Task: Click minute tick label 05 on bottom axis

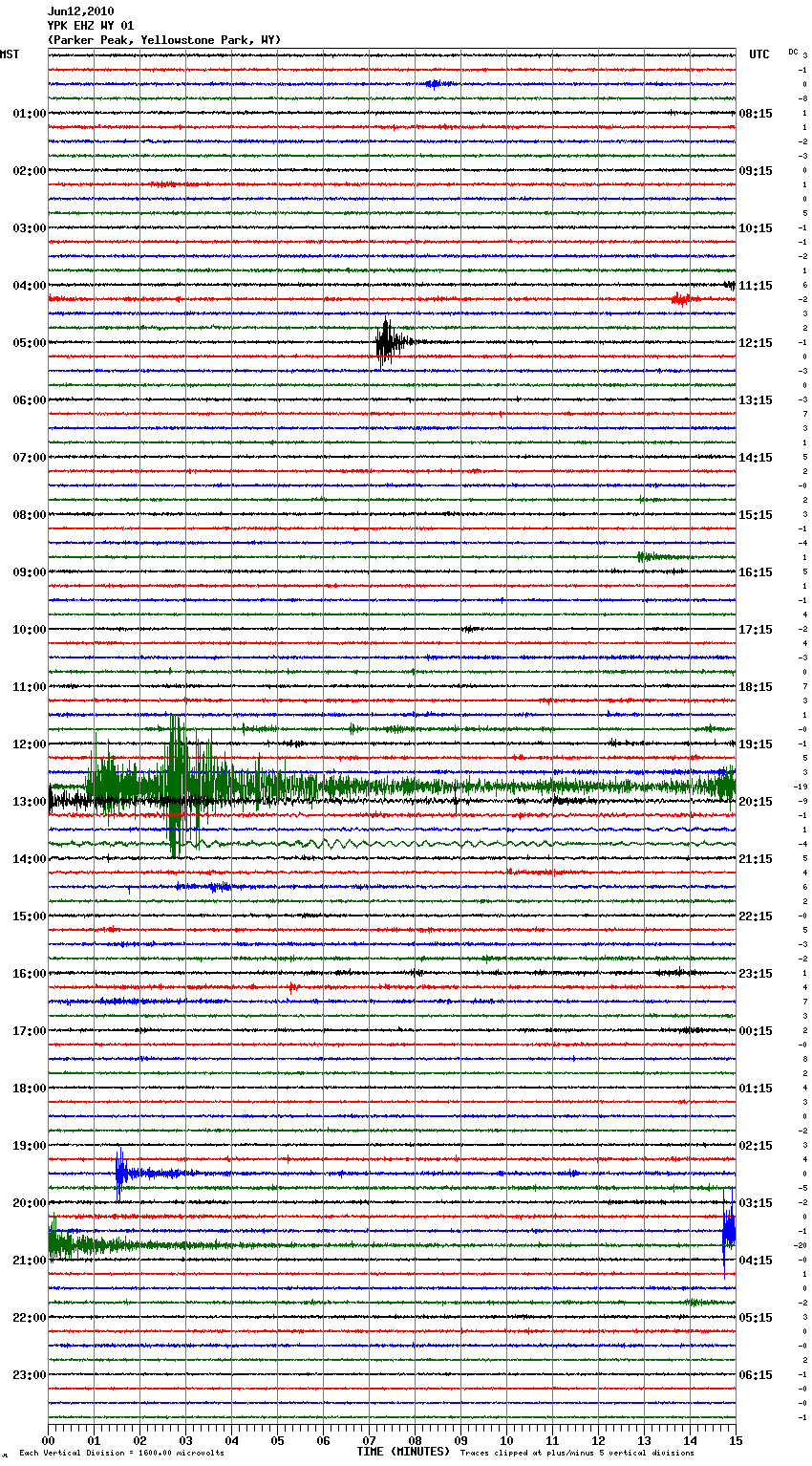Action: [277, 1440]
